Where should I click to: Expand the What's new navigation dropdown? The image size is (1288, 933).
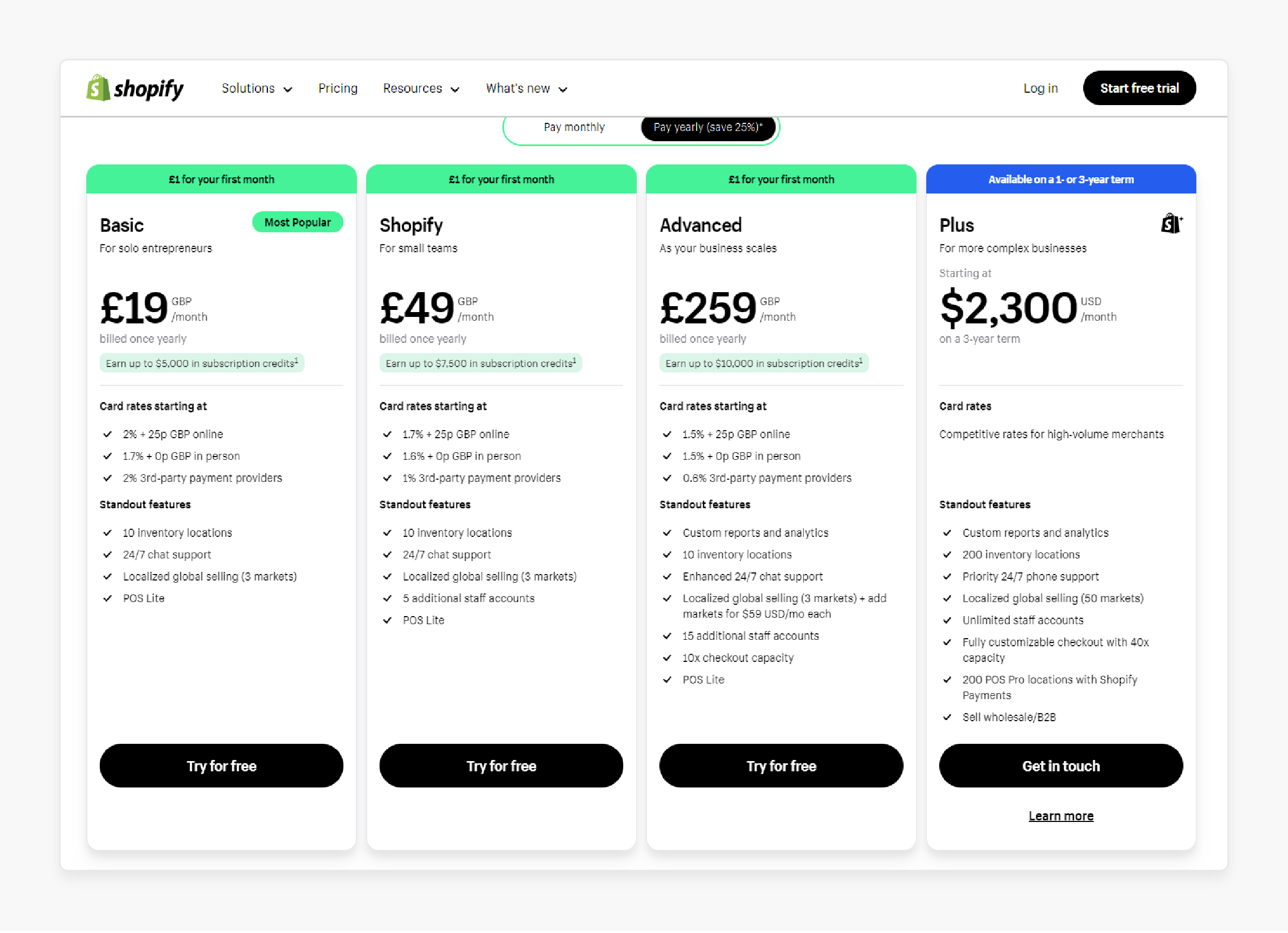(x=527, y=89)
